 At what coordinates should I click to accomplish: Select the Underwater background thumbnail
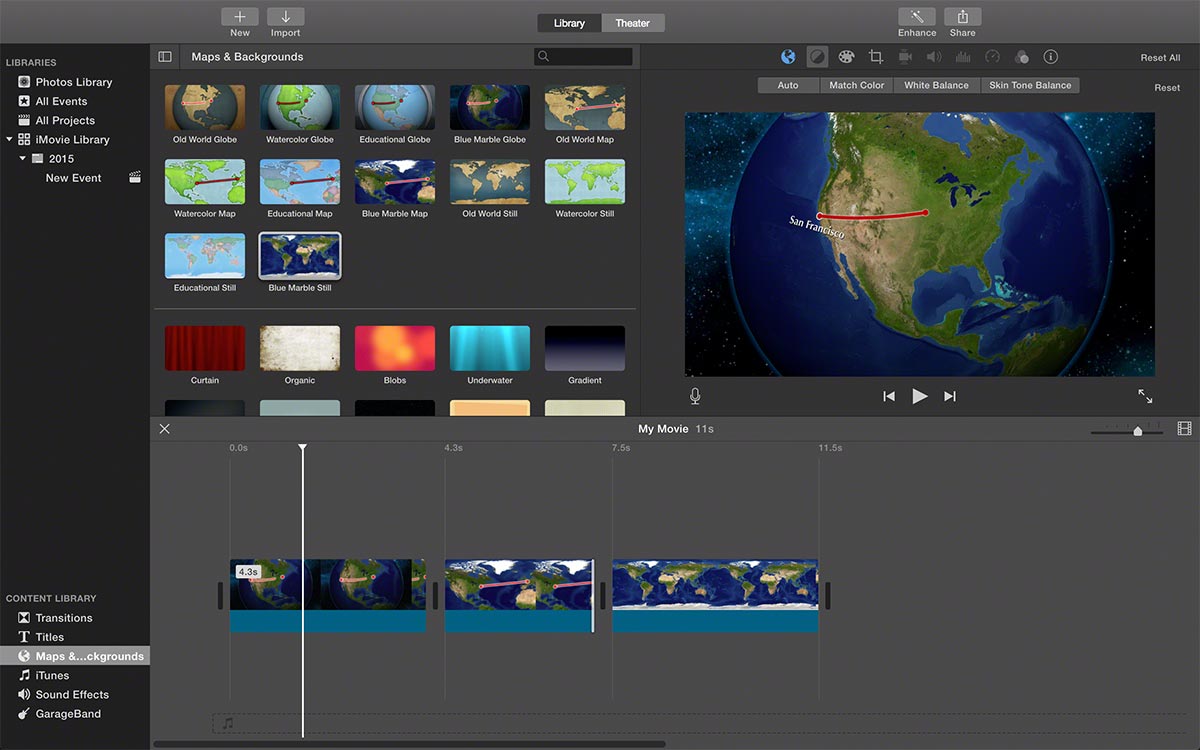[490, 349]
